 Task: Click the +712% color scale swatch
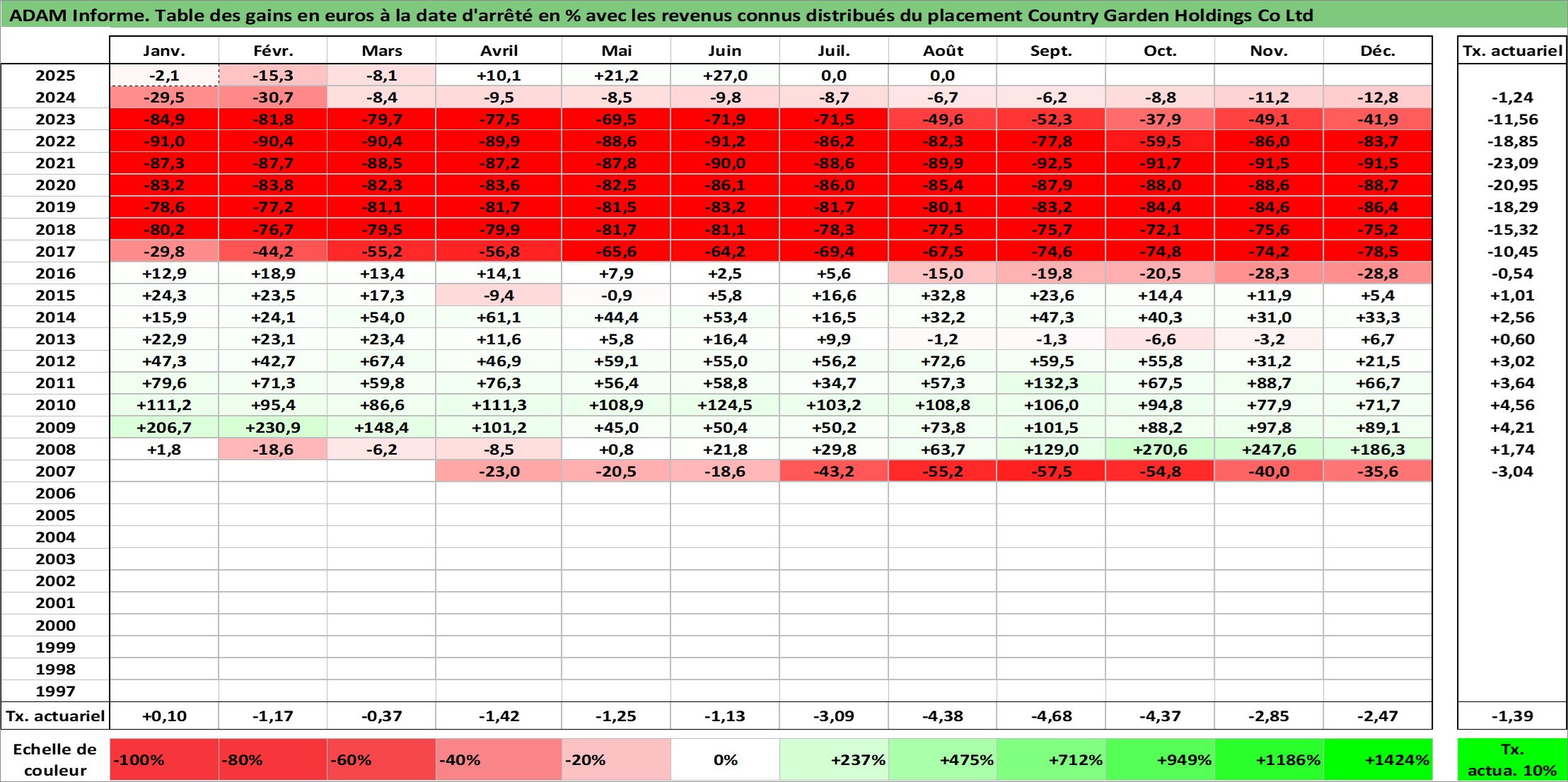(x=1051, y=760)
